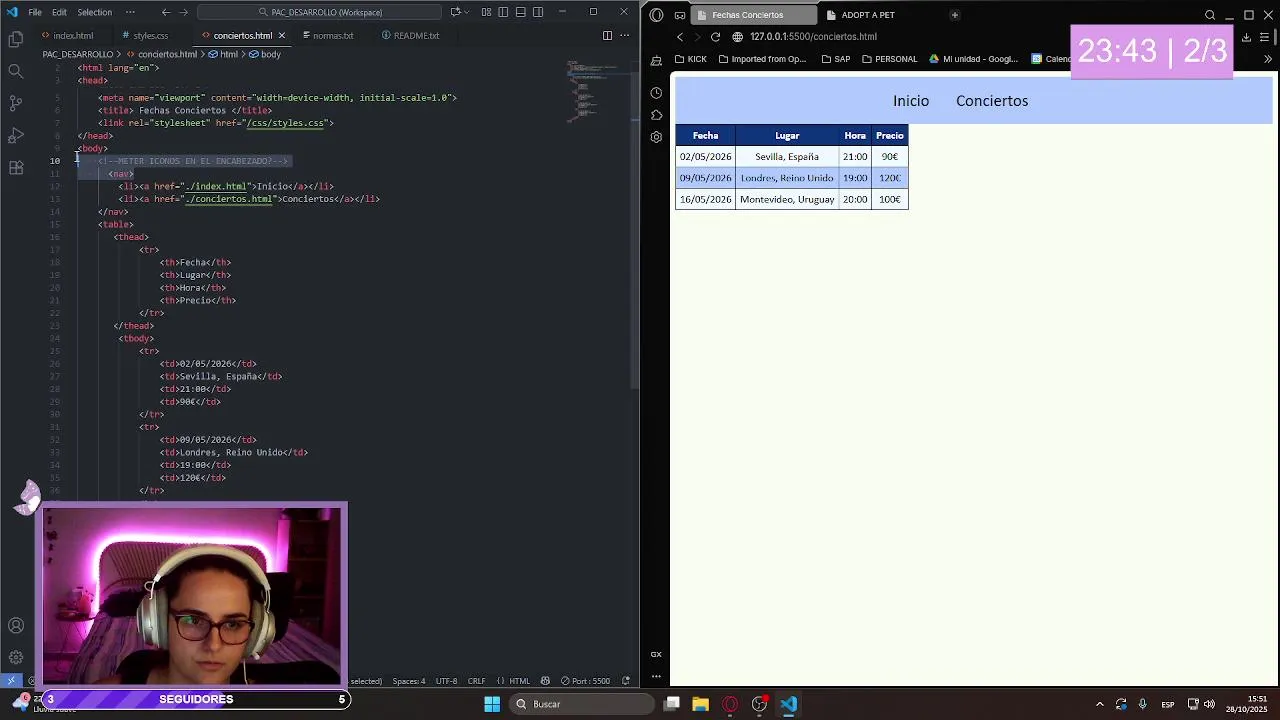Open the Search view in VS Code
The image size is (1280, 720).
click(x=16, y=71)
